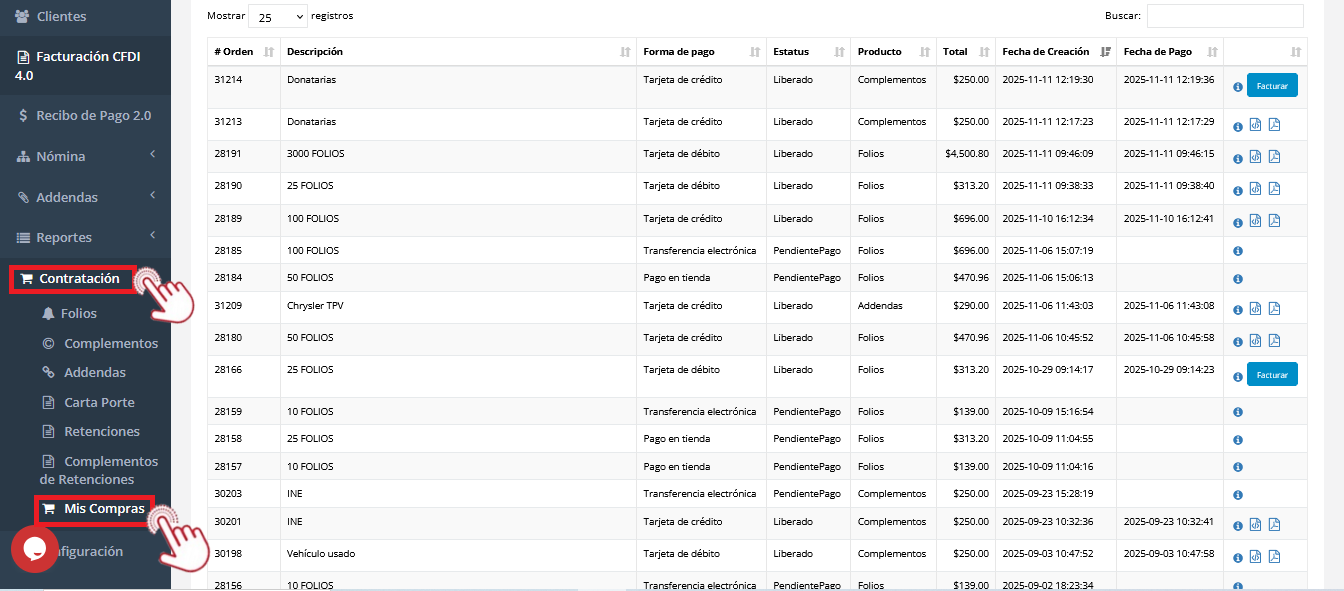Click Facturar button for order 31214
The width and height of the screenshot is (1344, 591).
(1272, 86)
